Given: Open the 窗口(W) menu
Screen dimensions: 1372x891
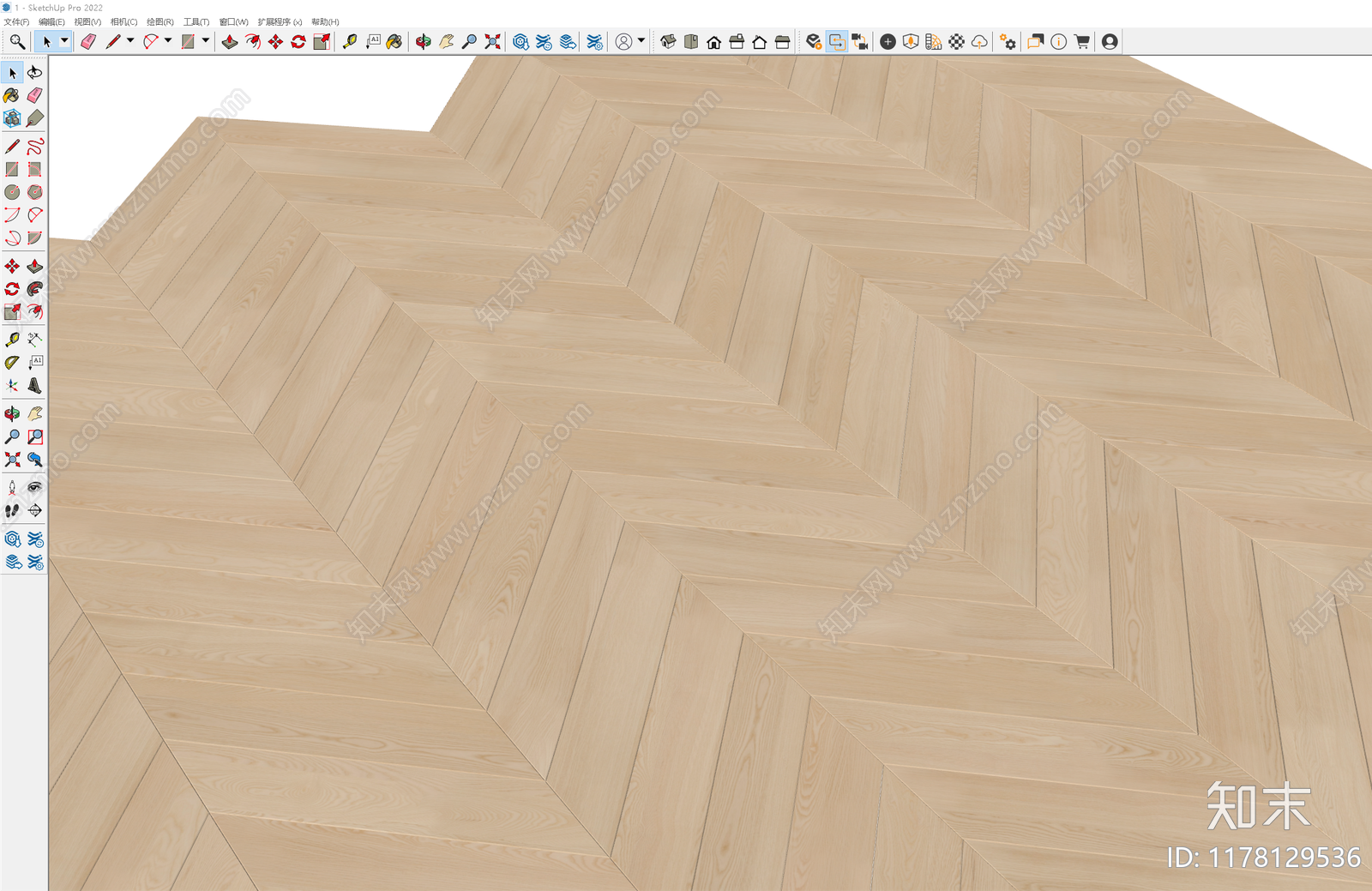Looking at the screenshot, I should (x=233, y=22).
